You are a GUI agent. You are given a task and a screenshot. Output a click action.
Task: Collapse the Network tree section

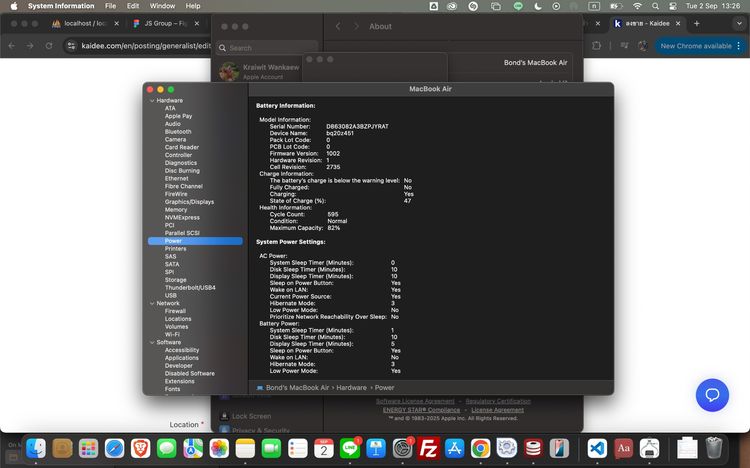pyautogui.click(x=152, y=303)
